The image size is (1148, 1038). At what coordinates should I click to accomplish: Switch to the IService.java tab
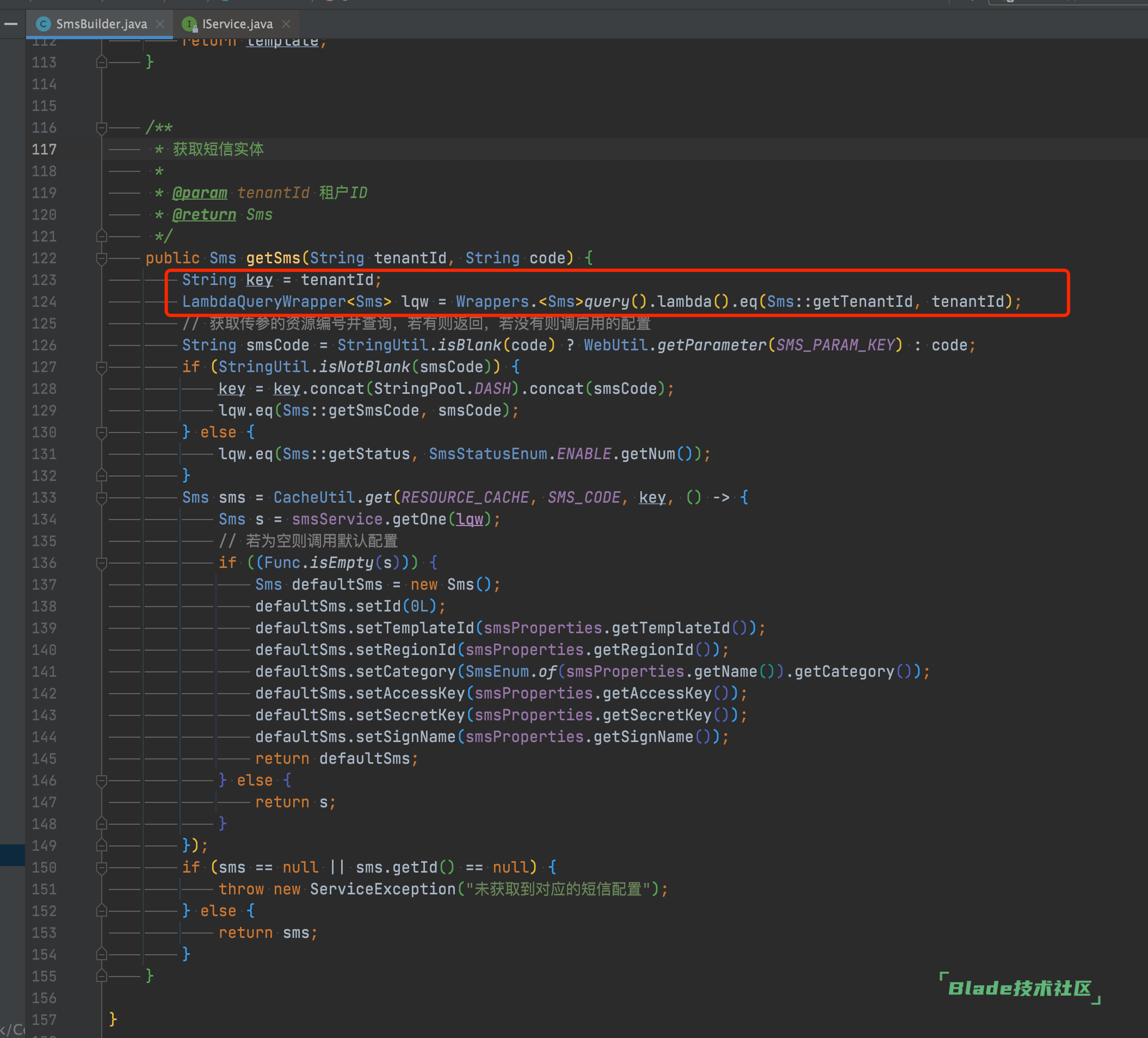237,24
